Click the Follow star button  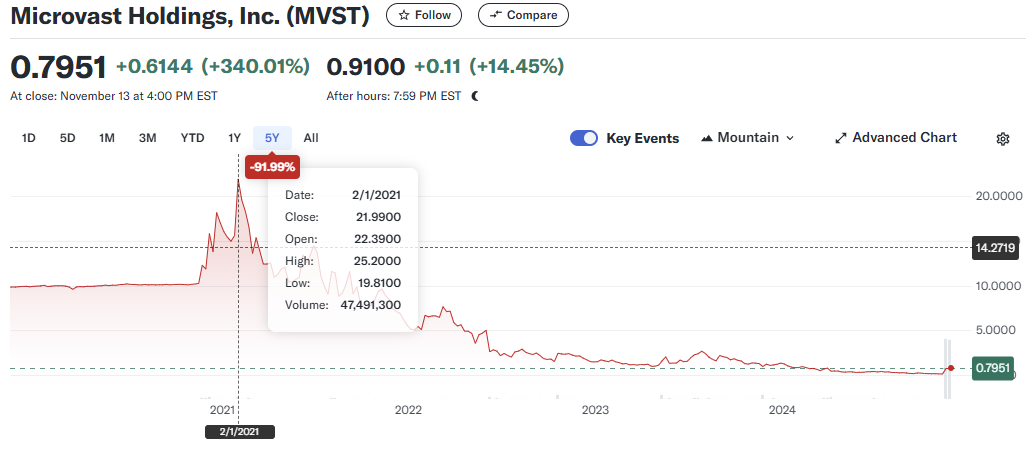coord(424,15)
